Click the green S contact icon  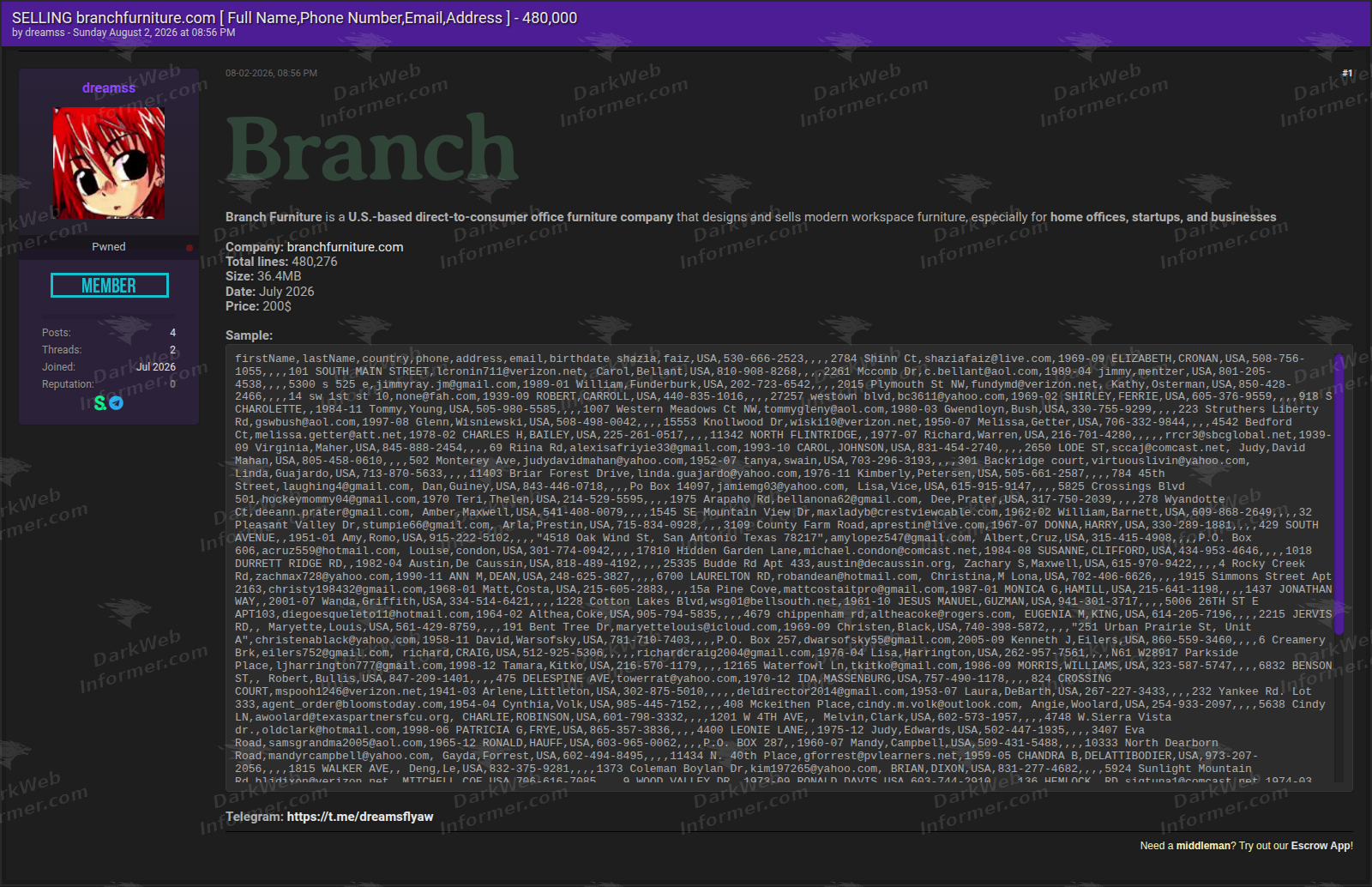[100, 402]
